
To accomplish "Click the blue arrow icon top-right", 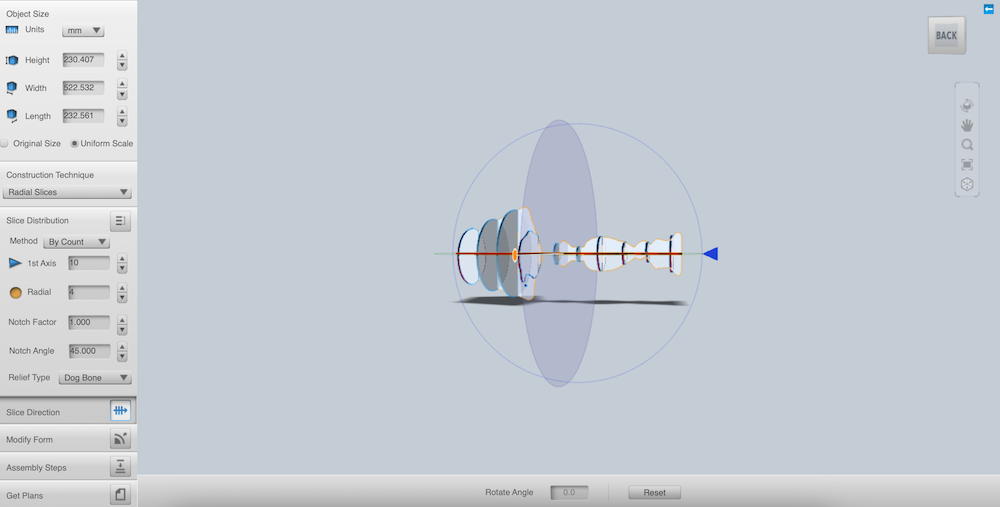I will (988, 9).
